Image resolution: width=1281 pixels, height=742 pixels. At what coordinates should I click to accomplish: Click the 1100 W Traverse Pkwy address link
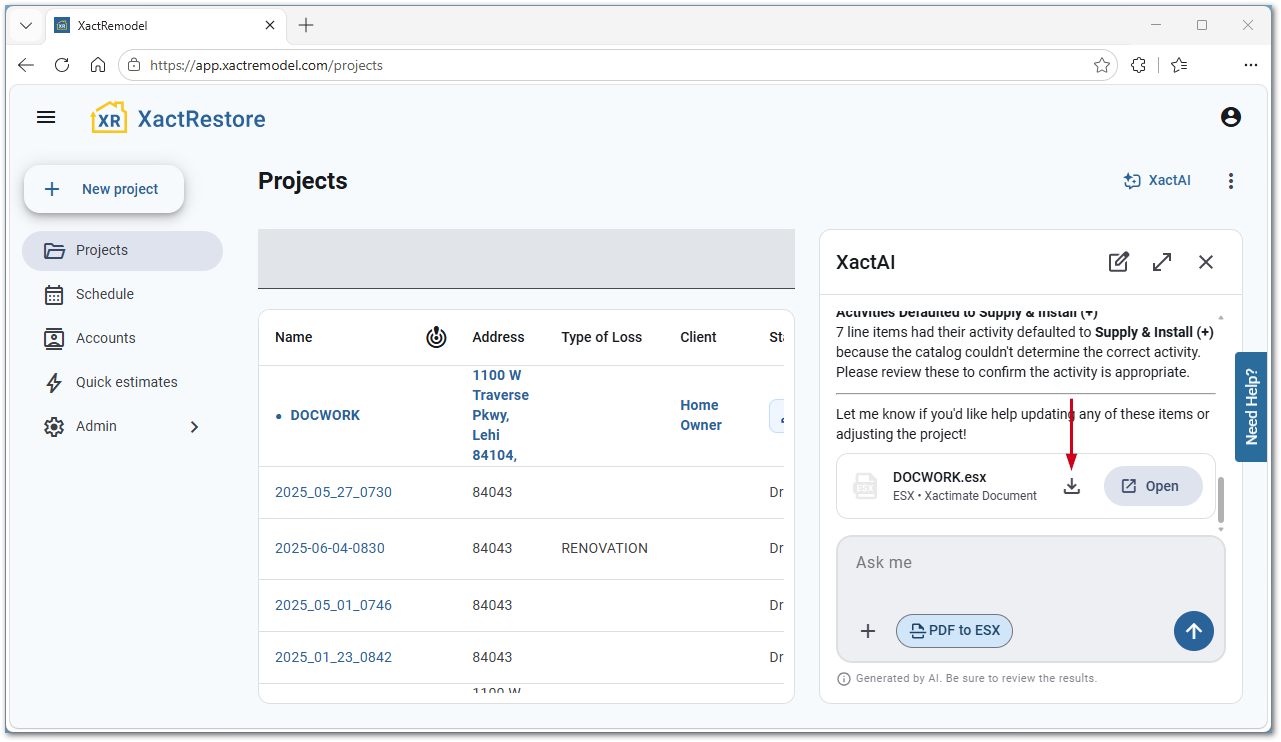tap(500, 415)
